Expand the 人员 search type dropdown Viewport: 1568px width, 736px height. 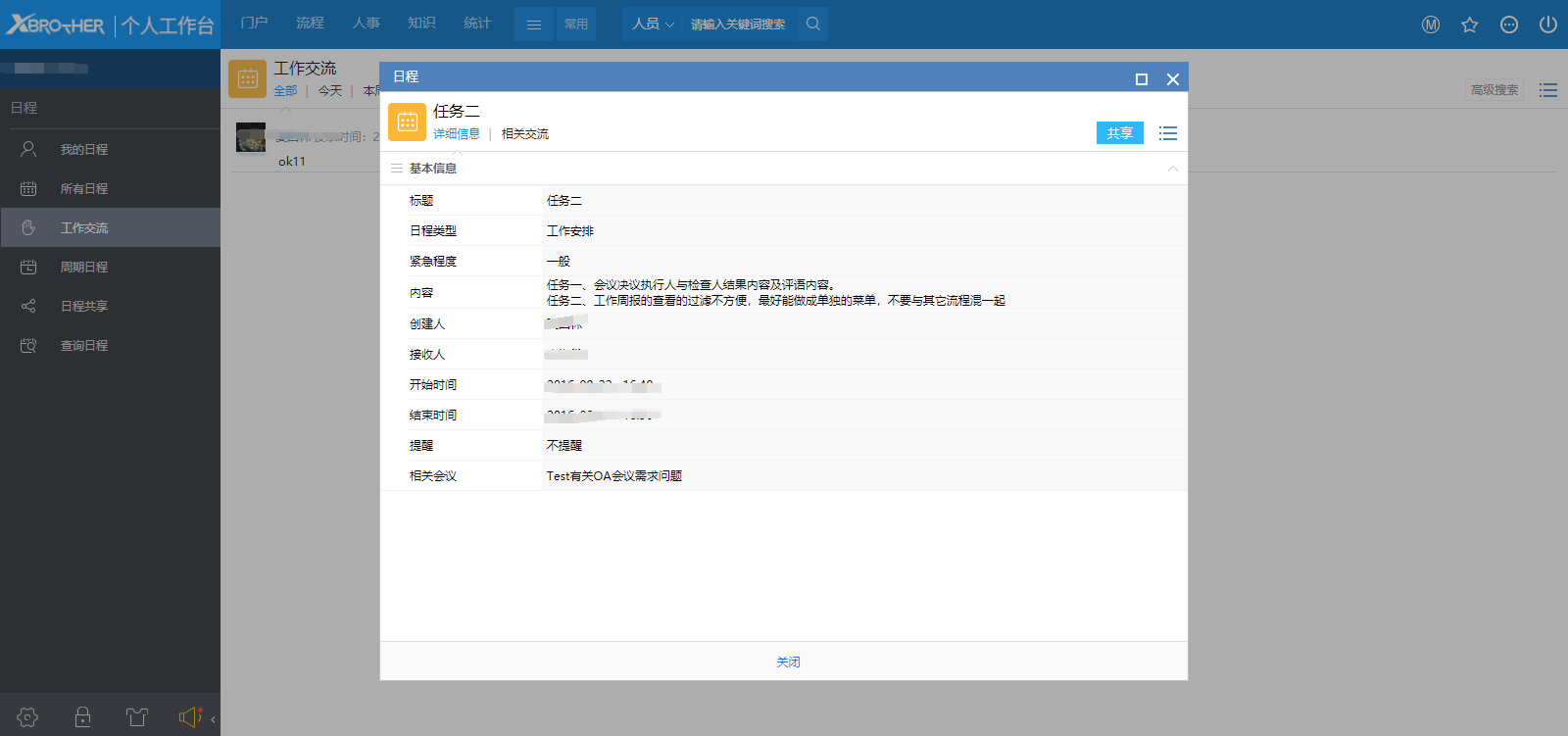coord(653,24)
